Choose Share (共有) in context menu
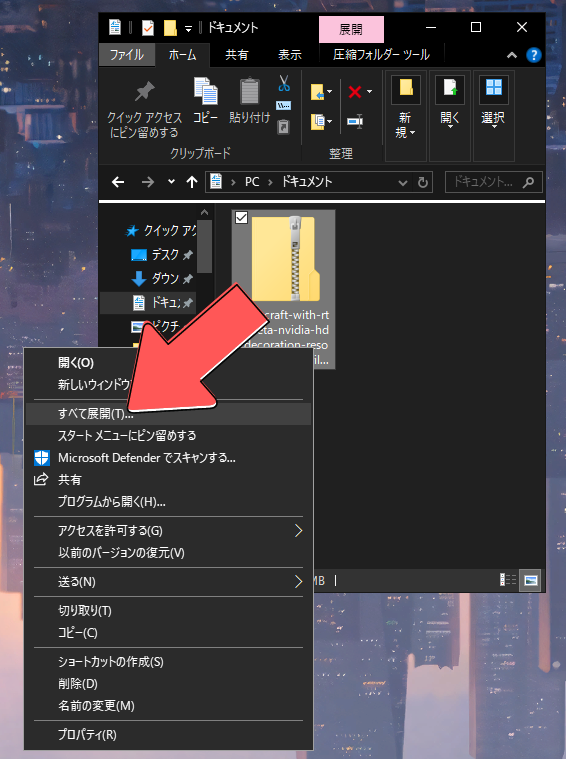The image size is (566, 759). click(x=168, y=480)
